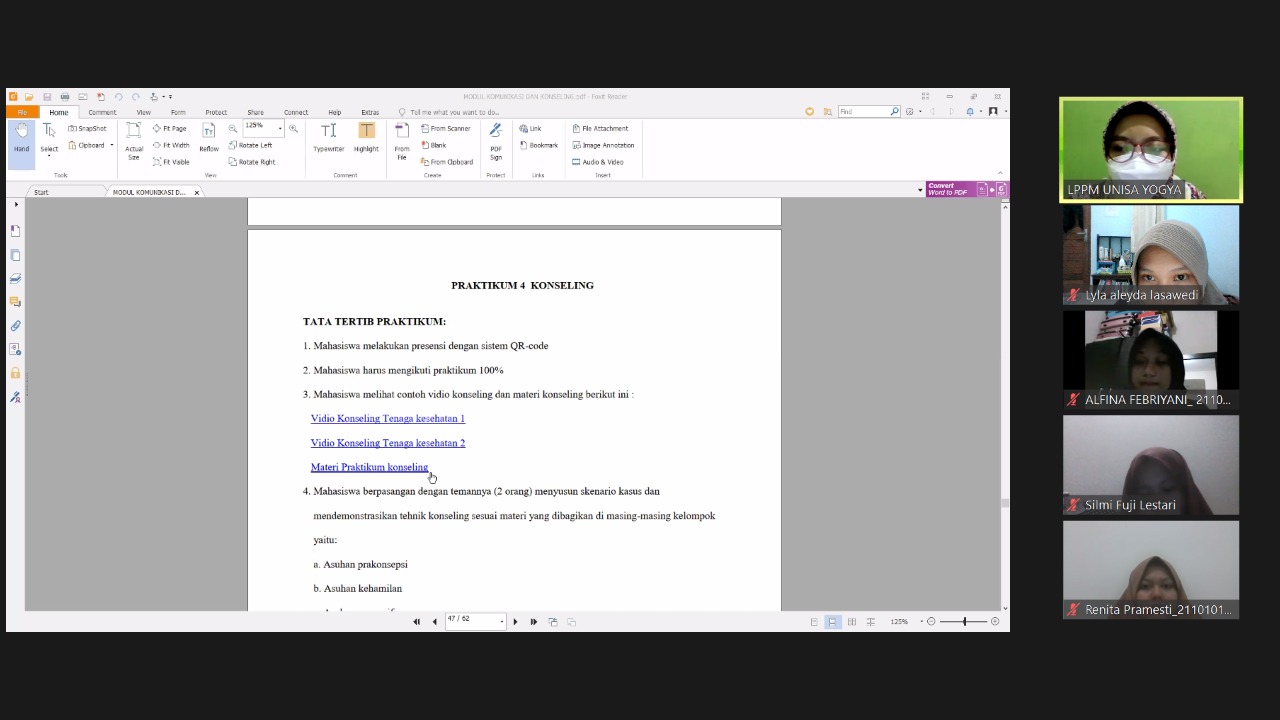Zoom in with the ribbon magnifier plus
1280x720 pixels.
coord(293,128)
